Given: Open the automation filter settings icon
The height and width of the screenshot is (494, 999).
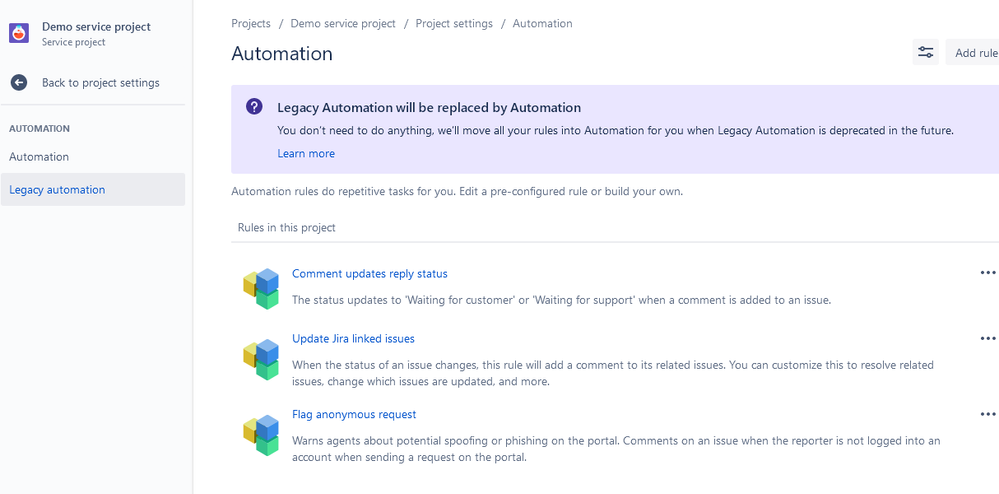Looking at the screenshot, I should click(x=925, y=53).
